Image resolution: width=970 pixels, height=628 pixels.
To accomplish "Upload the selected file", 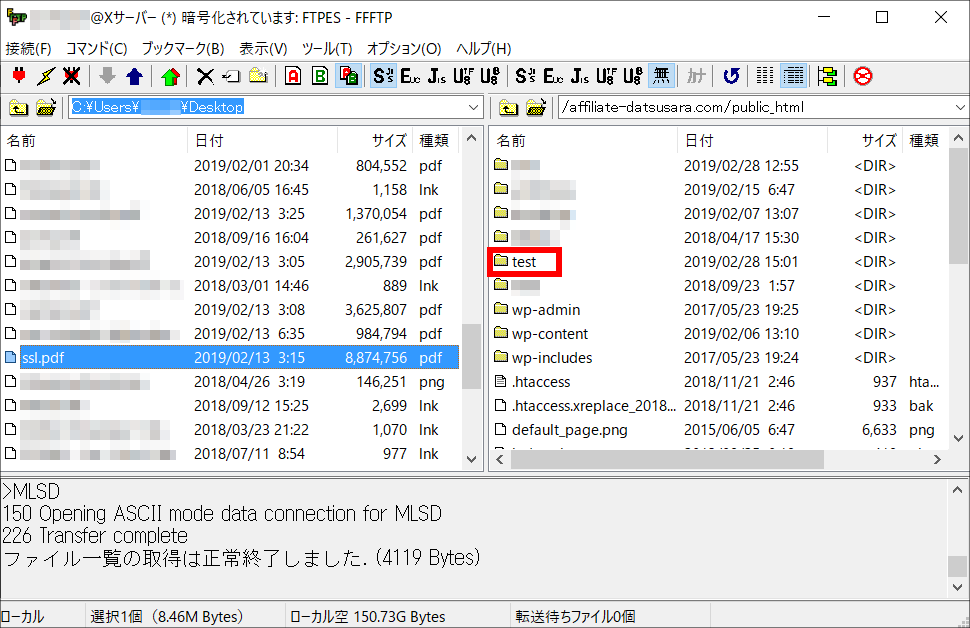I will (134, 75).
